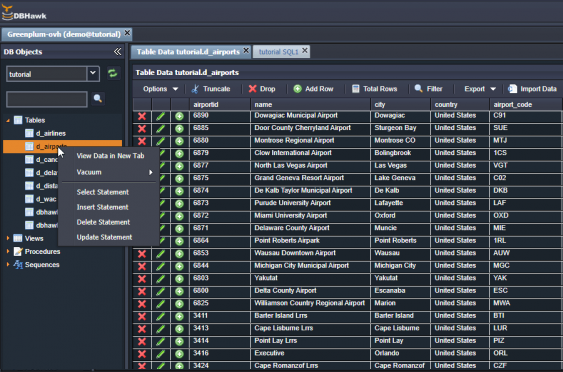Delete row 3413 Cape Lisburne Lrrs
Image resolution: width=563 pixels, height=372 pixels.
pyautogui.click(x=142, y=329)
